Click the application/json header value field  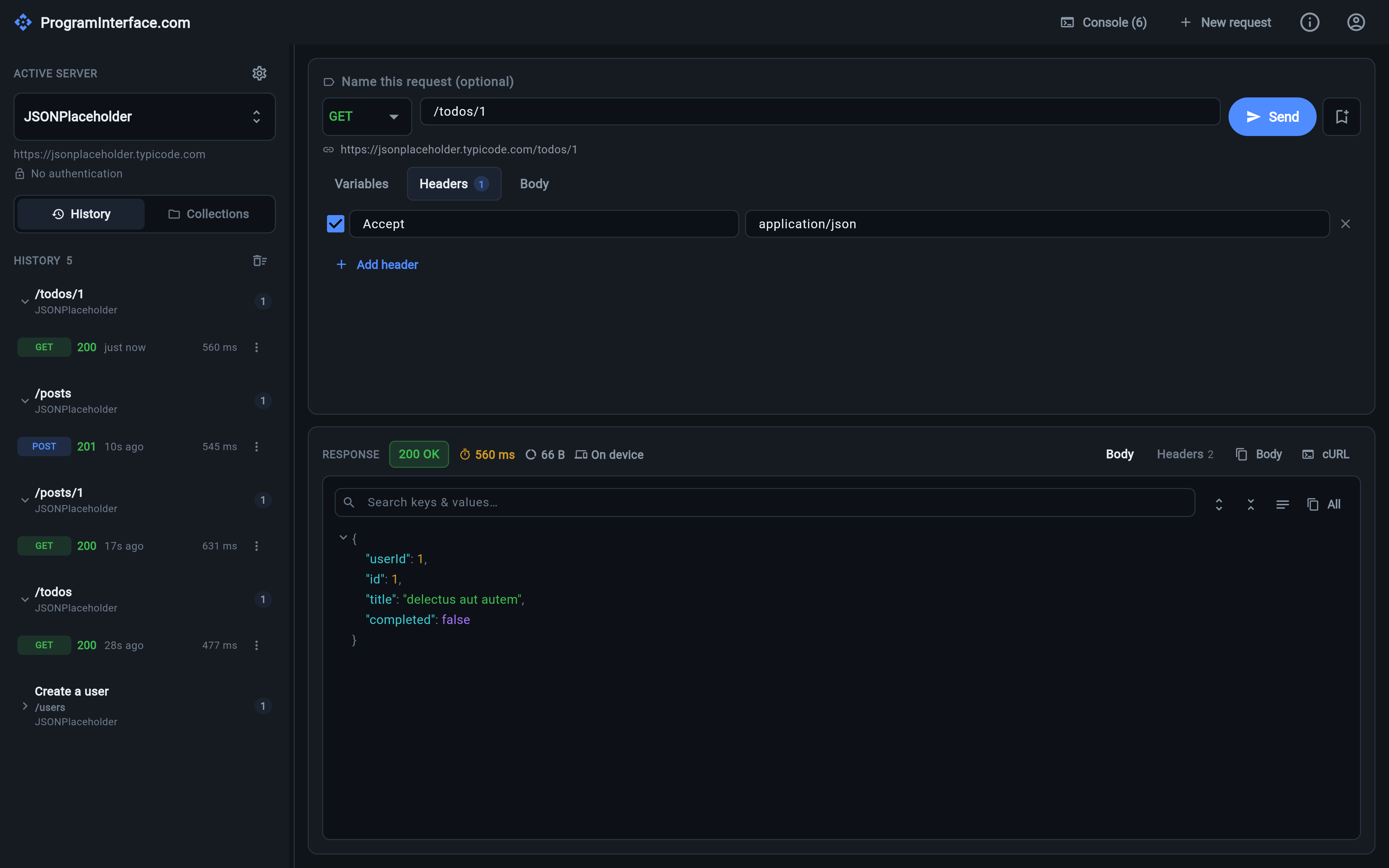click(x=1037, y=224)
